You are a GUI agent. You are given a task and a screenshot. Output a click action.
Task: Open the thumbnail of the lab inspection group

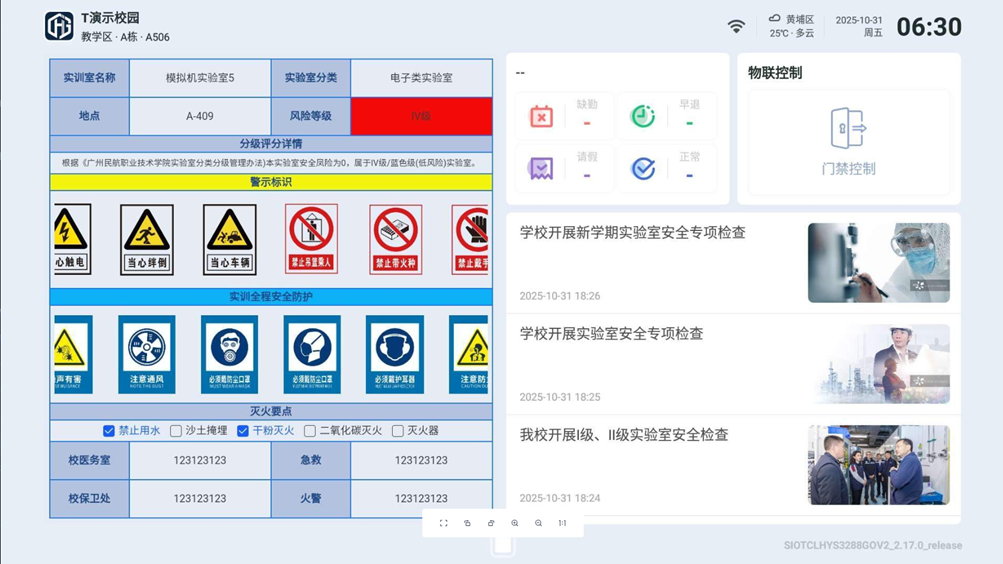point(878,465)
